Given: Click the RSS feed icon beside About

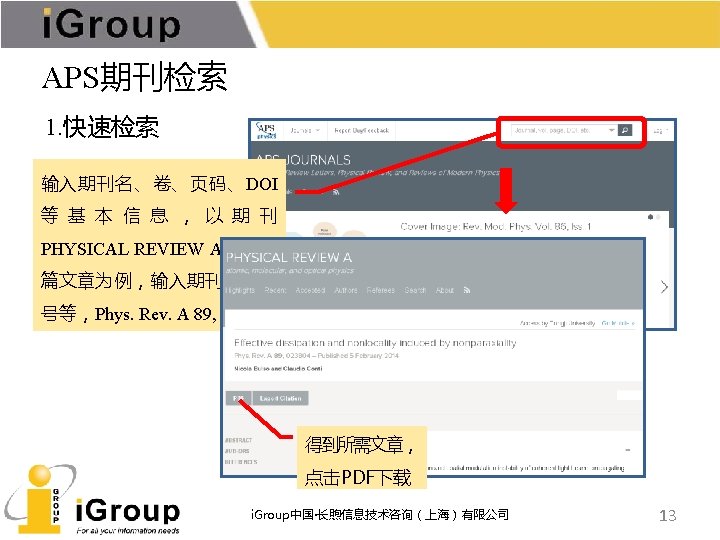Looking at the screenshot, I should pos(467,290).
